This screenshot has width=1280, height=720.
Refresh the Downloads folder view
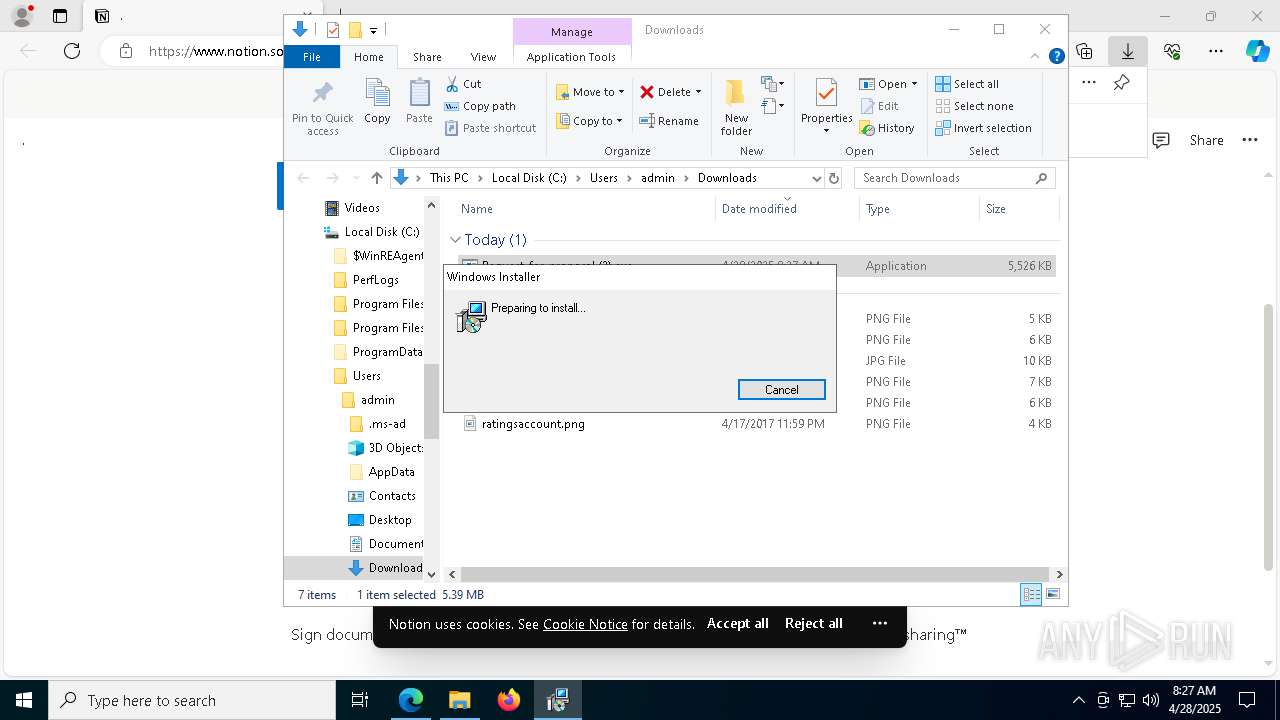pos(834,178)
